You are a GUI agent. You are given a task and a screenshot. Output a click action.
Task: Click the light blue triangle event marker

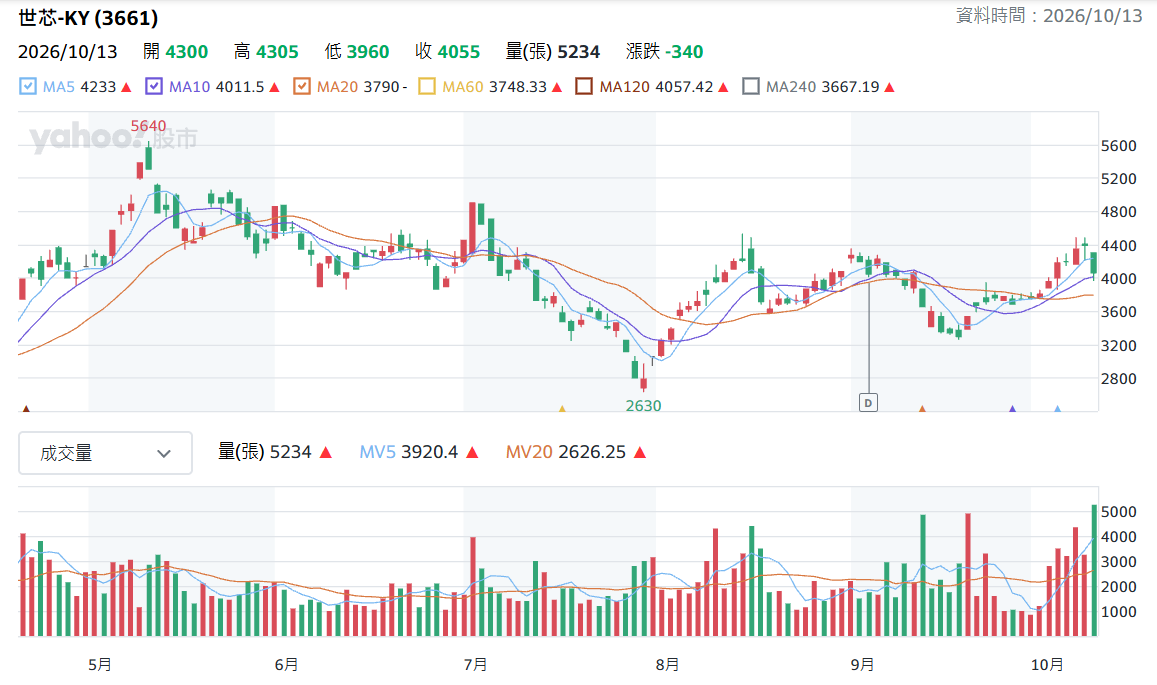click(1057, 408)
